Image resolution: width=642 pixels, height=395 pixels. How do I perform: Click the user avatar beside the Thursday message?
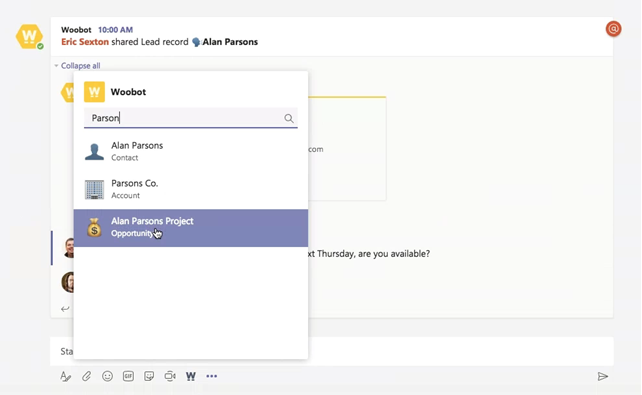[x=69, y=248]
